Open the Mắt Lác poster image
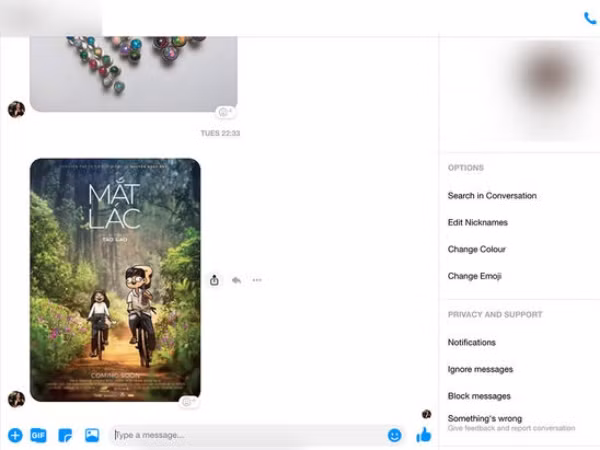Screen dimensions: 600x450 (115, 280)
